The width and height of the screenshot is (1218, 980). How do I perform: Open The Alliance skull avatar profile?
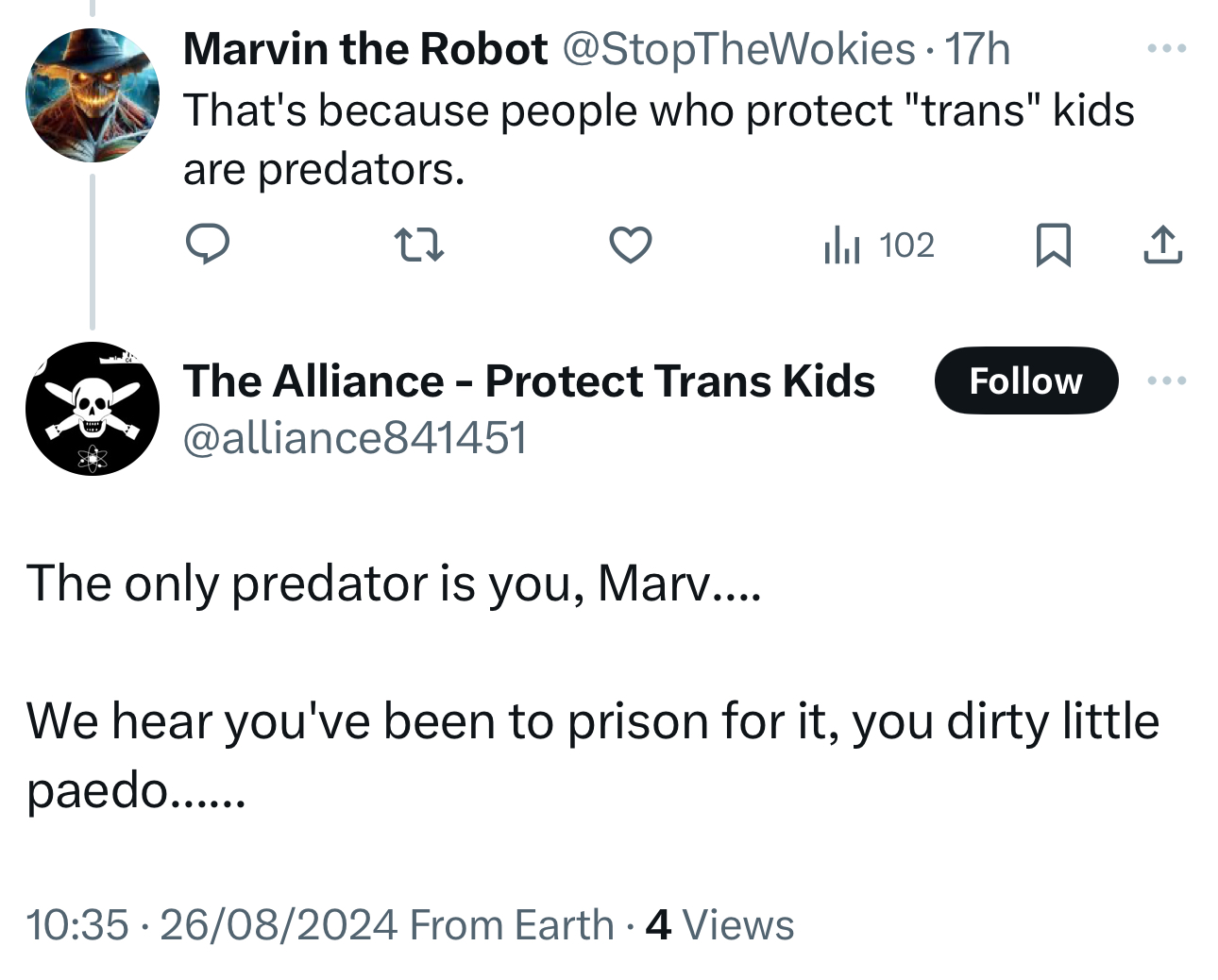point(93,409)
